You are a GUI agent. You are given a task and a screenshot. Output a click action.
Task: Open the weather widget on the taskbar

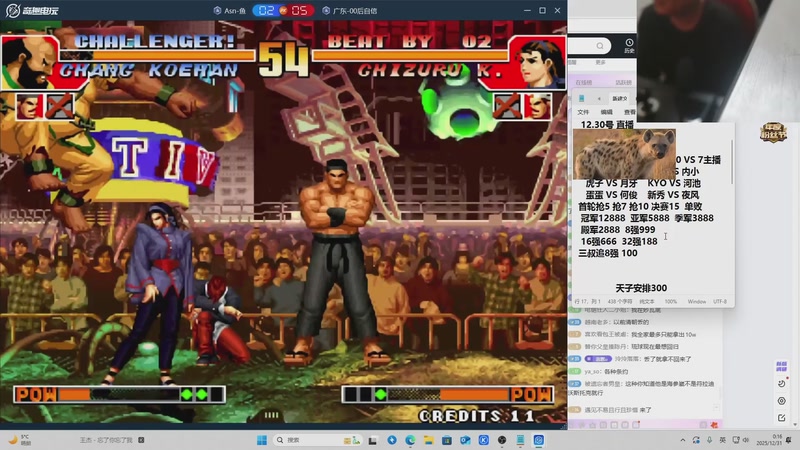[x=19, y=440]
